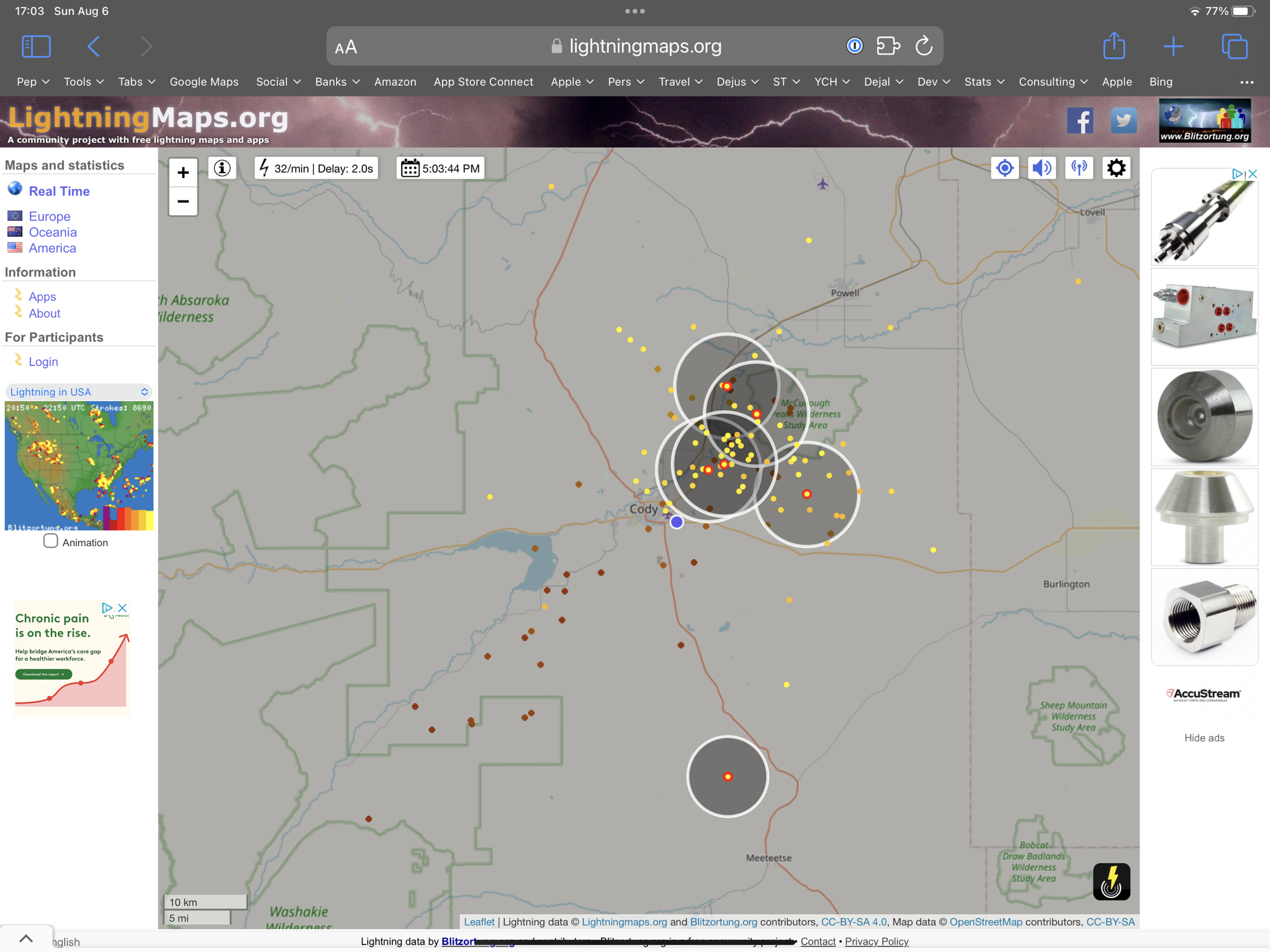Open the map info button
This screenshot has width=1270, height=952.
(222, 168)
